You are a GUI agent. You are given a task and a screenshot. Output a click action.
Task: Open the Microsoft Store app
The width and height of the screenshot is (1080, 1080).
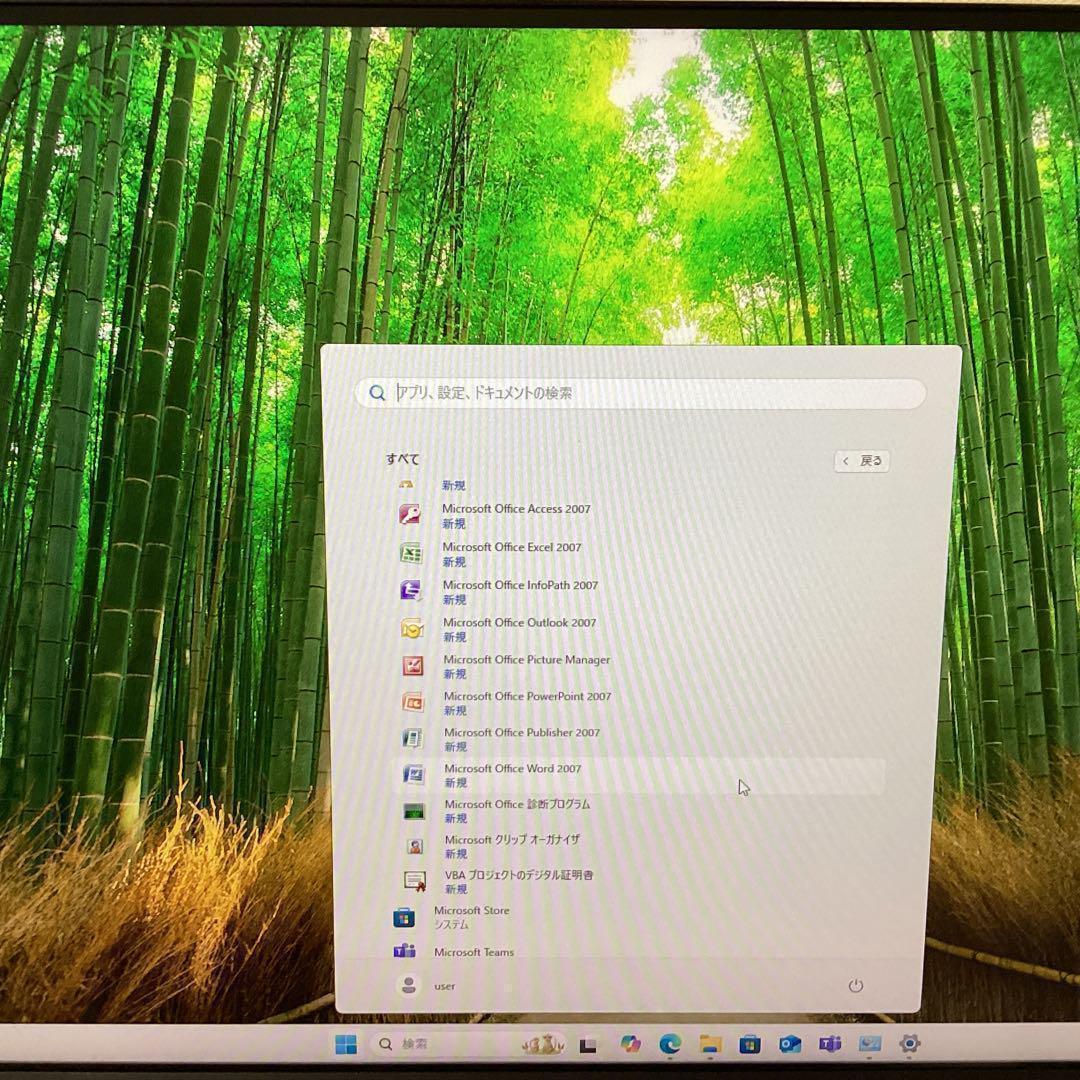click(470, 911)
